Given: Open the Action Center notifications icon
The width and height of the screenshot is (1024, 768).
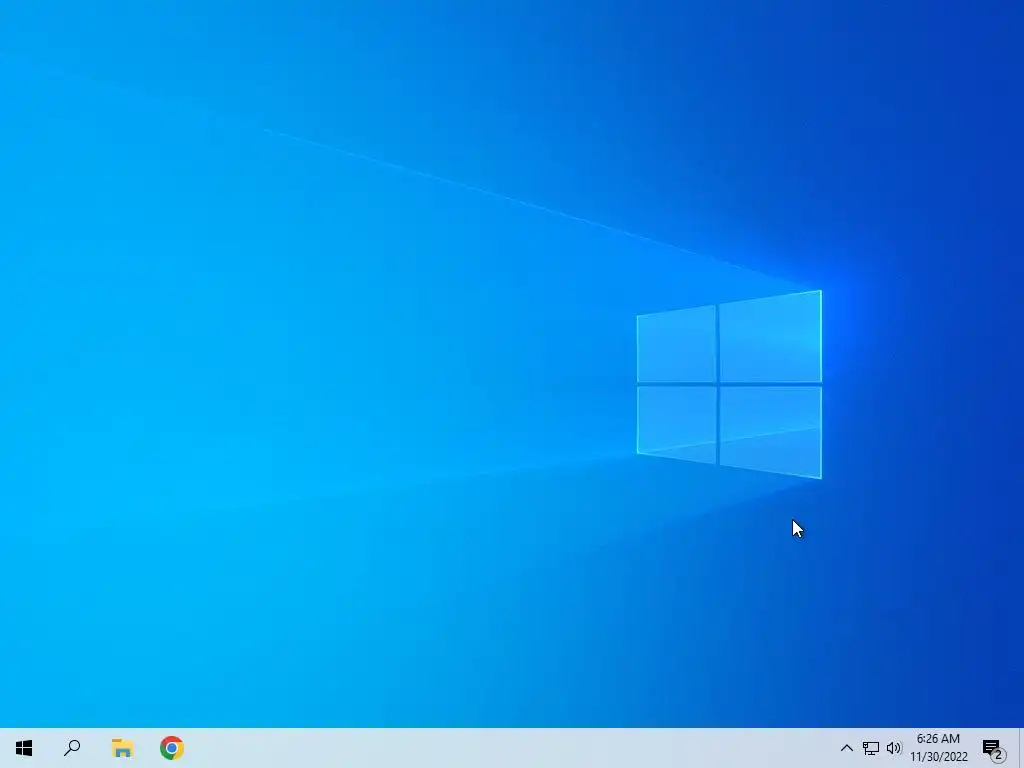Looking at the screenshot, I should (x=993, y=748).
